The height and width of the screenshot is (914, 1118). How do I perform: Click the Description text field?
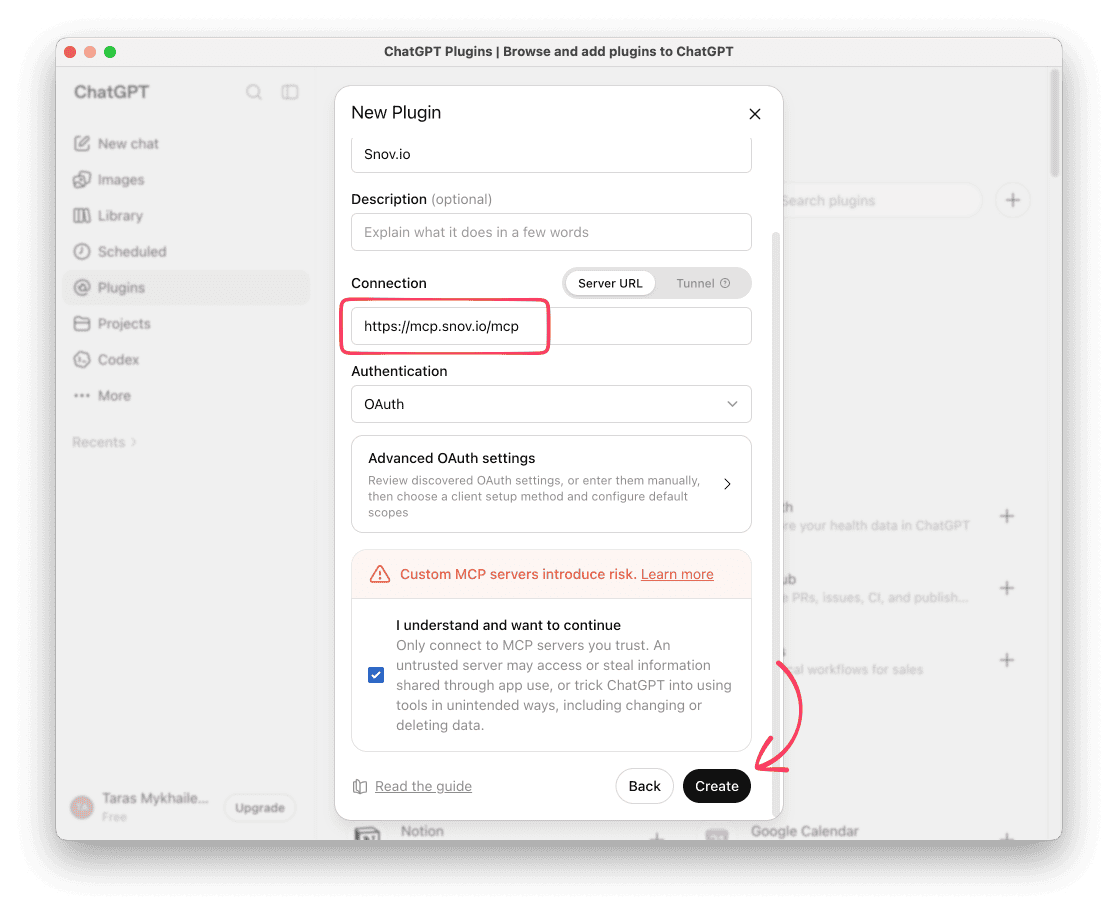click(x=551, y=232)
